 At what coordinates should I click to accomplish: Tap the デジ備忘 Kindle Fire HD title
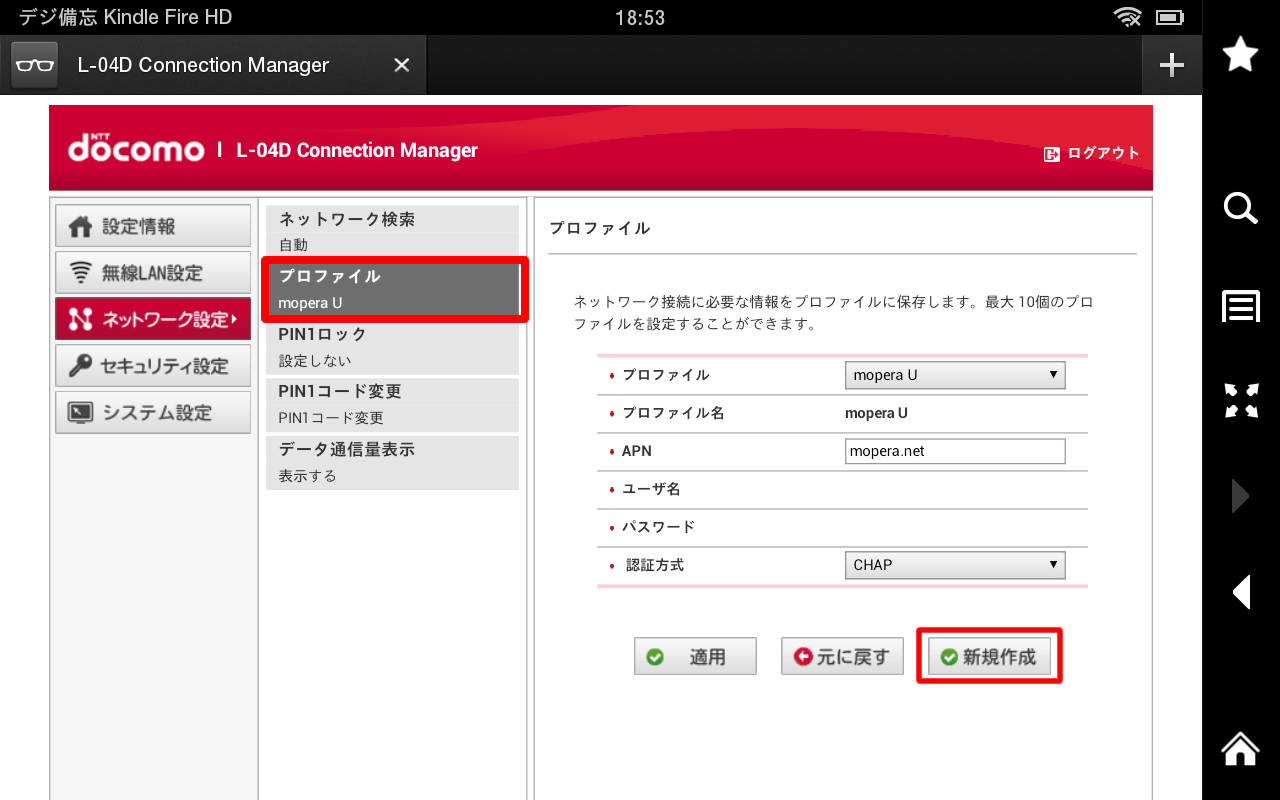tap(125, 17)
